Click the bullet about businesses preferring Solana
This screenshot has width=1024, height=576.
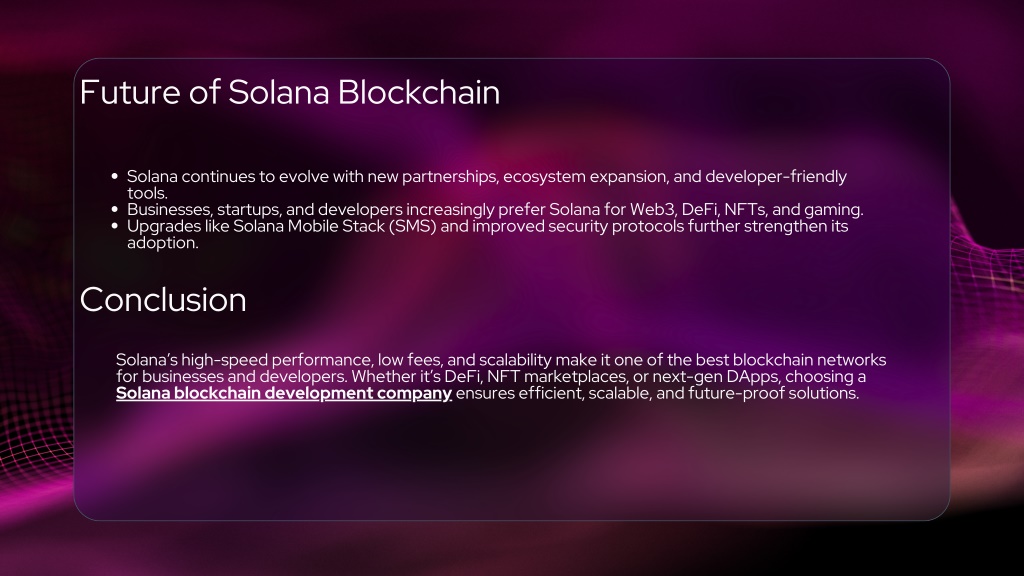495,210
